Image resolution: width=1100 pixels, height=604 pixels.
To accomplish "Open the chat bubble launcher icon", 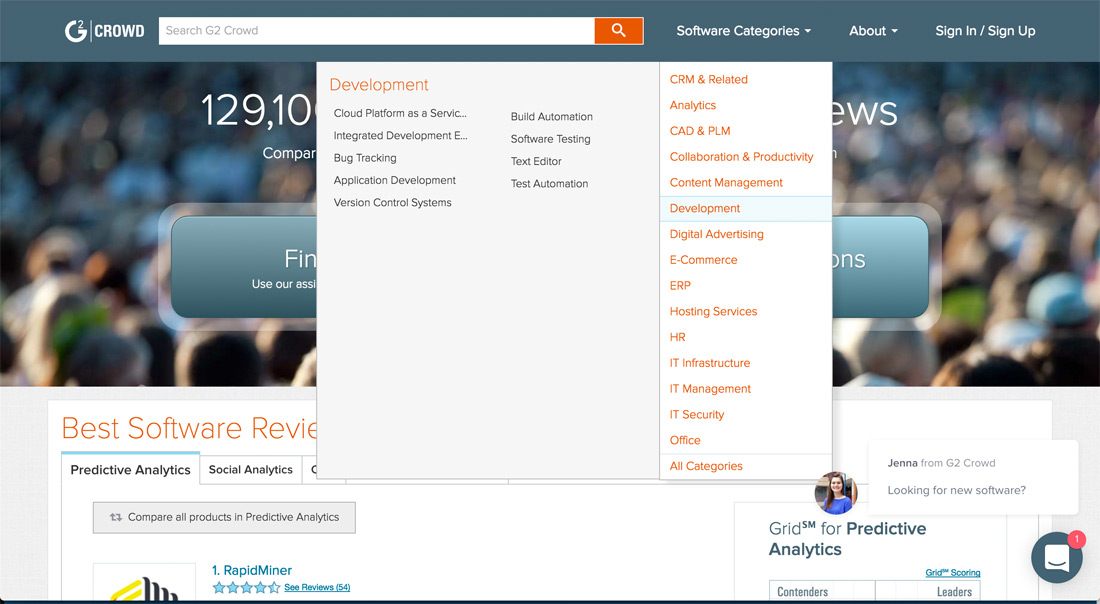I will (x=1057, y=558).
